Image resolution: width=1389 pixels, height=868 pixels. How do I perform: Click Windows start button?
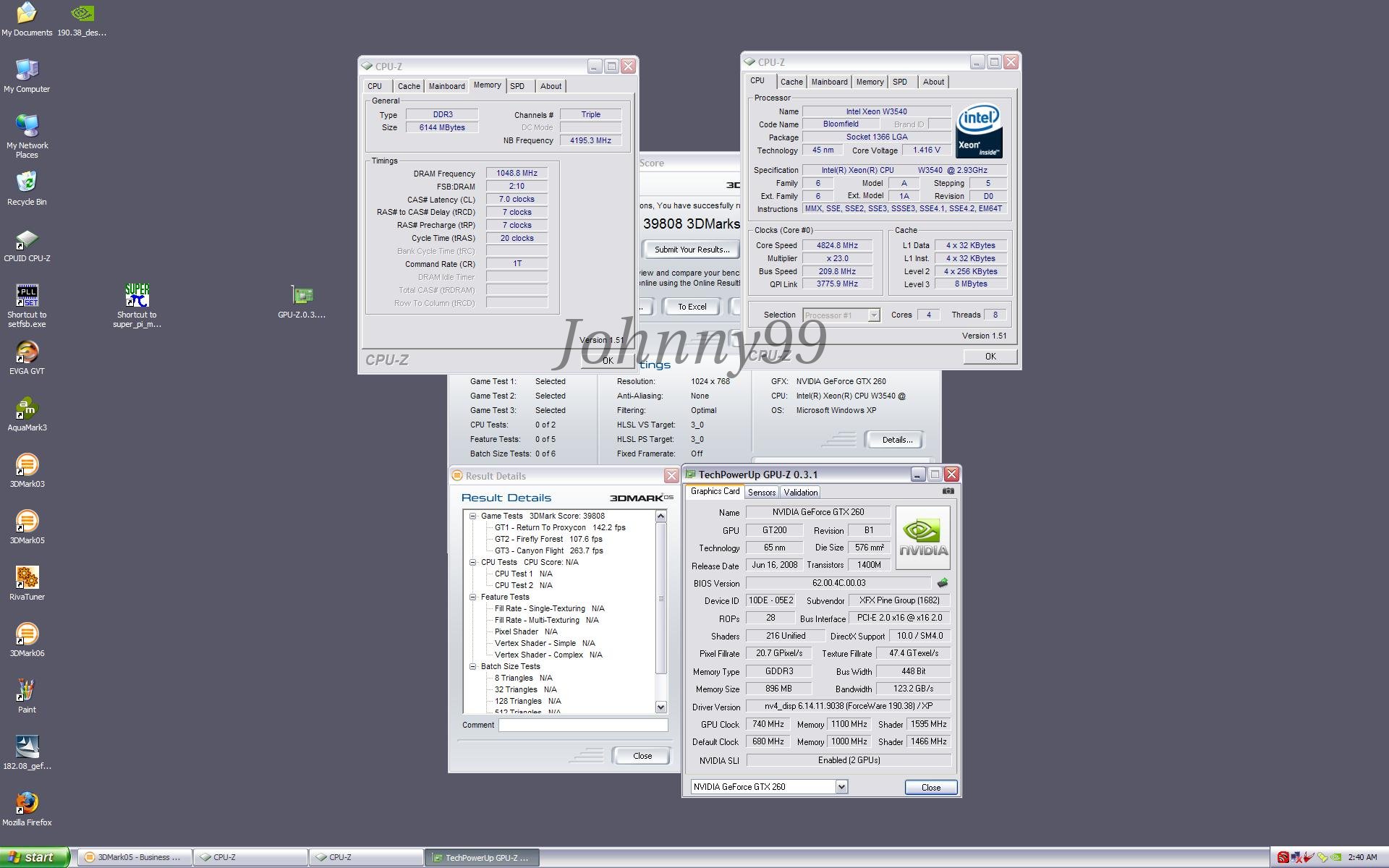click(35, 858)
